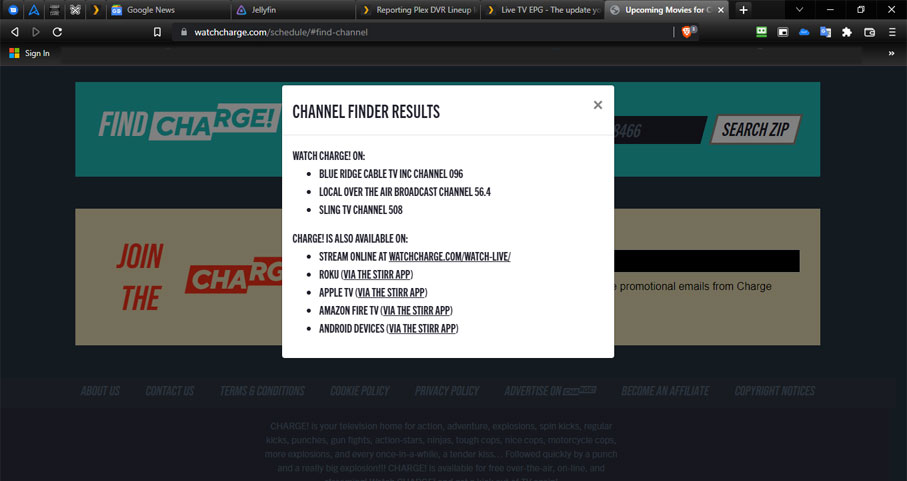Switch to the Google News tab
907x481 pixels.
tap(167, 10)
